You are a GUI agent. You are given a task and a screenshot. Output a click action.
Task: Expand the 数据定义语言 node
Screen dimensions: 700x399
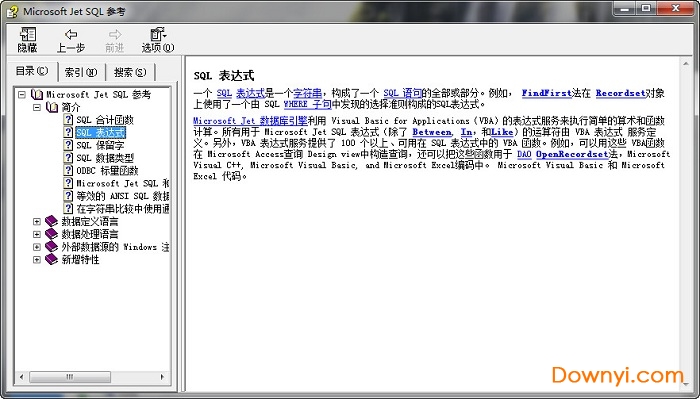(x=37, y=221)
